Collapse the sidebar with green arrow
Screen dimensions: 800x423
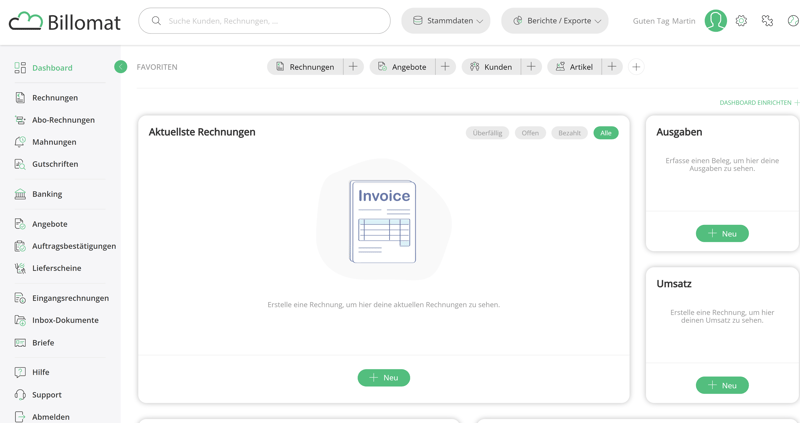pos(120,67)
